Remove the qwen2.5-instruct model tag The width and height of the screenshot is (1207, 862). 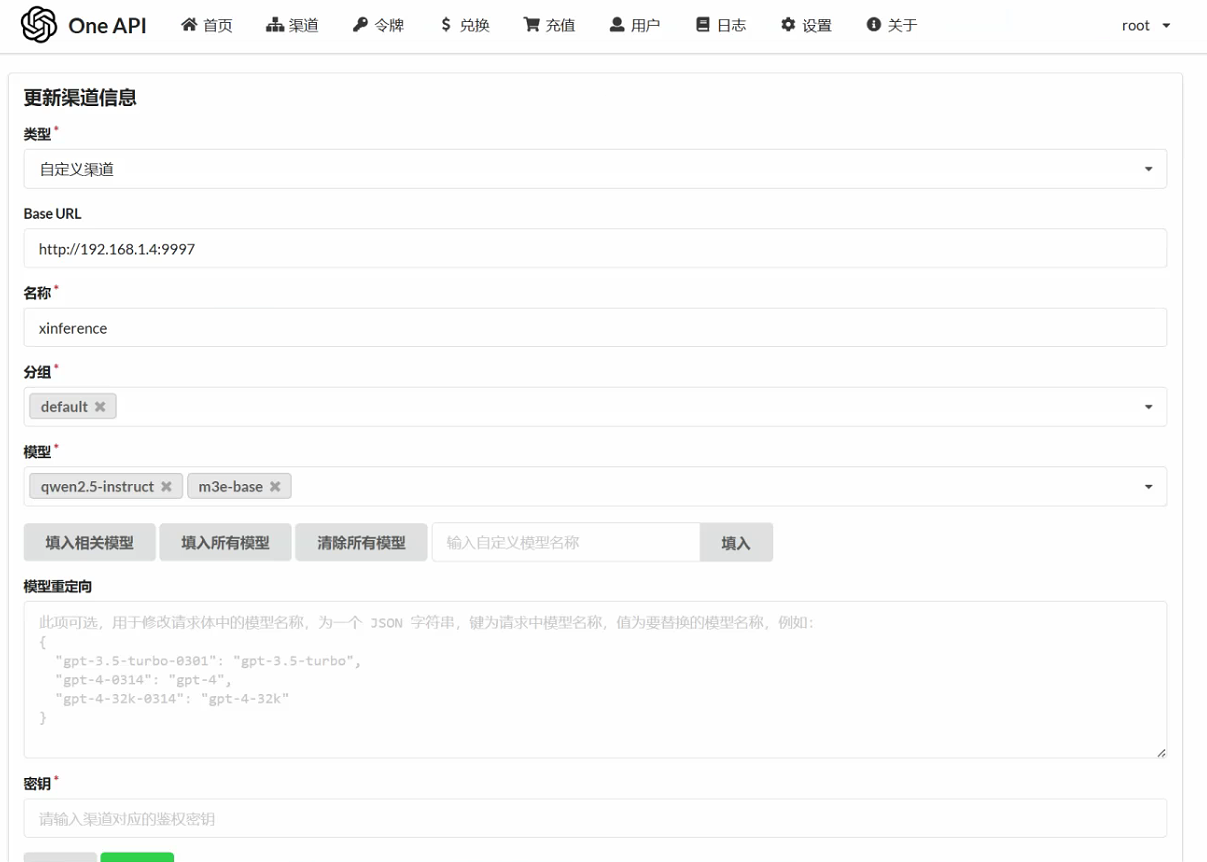click(x=166, y=487)
